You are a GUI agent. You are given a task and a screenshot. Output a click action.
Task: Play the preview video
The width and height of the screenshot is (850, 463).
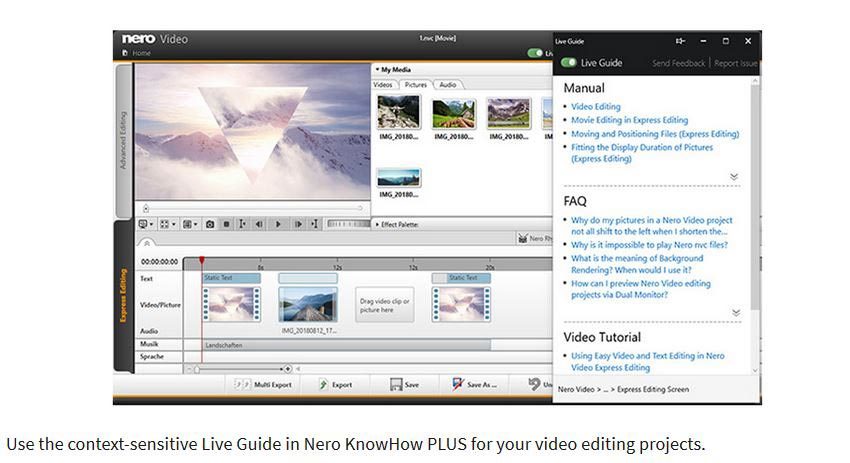278,224
